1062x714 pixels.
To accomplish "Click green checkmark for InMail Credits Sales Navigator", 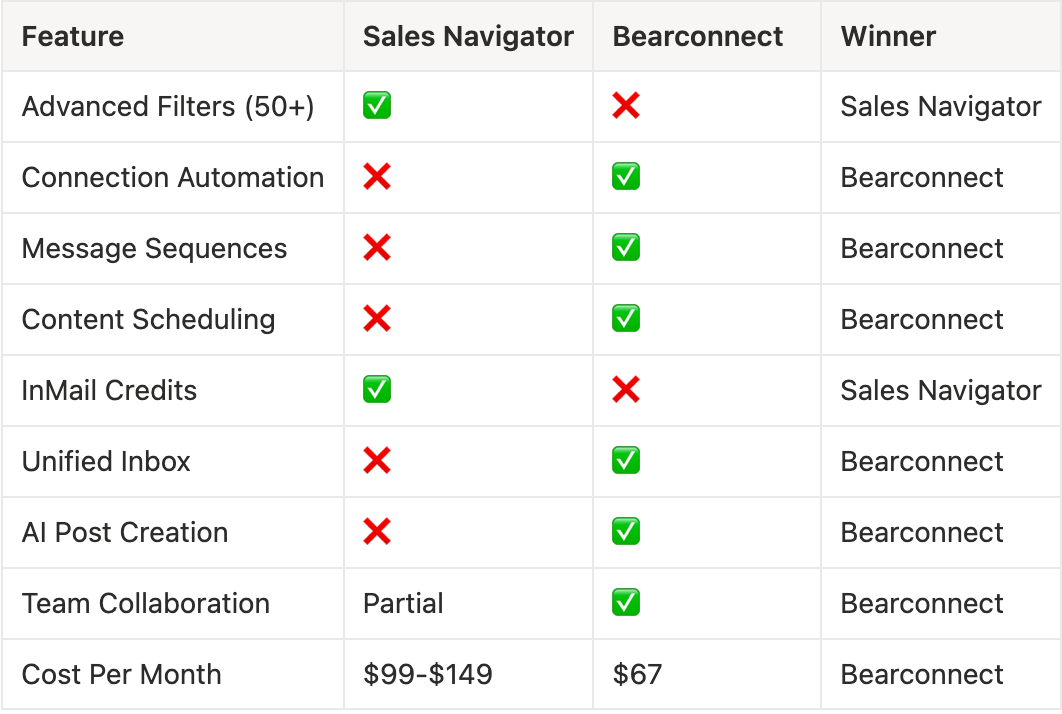I will pyautogui.click(x=377, y=390).
